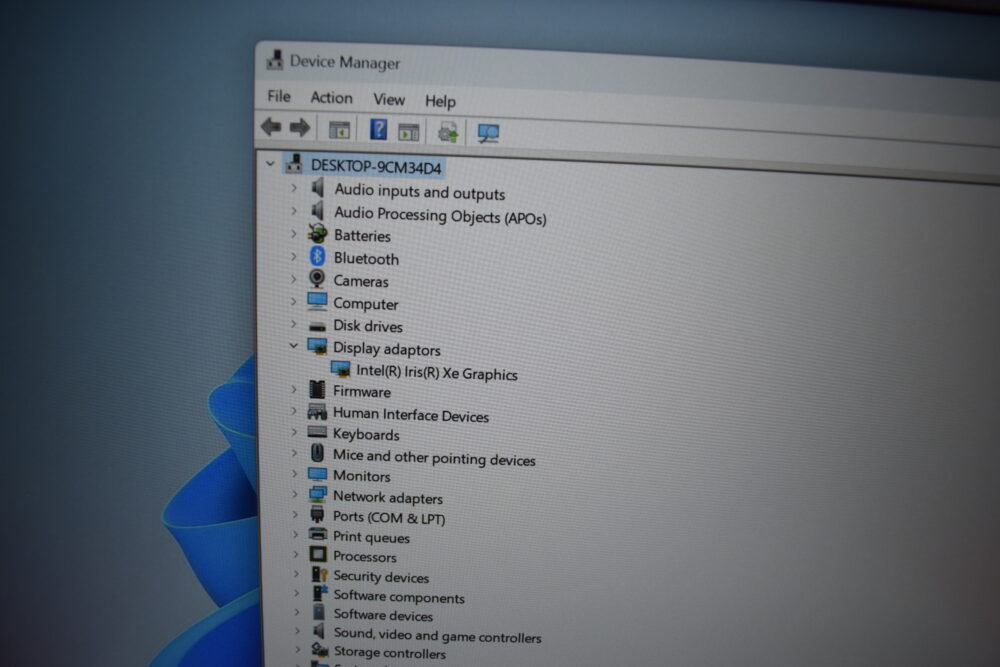
Task: Click the Bluetooth logo icon
Action: [x=317, y=256]
